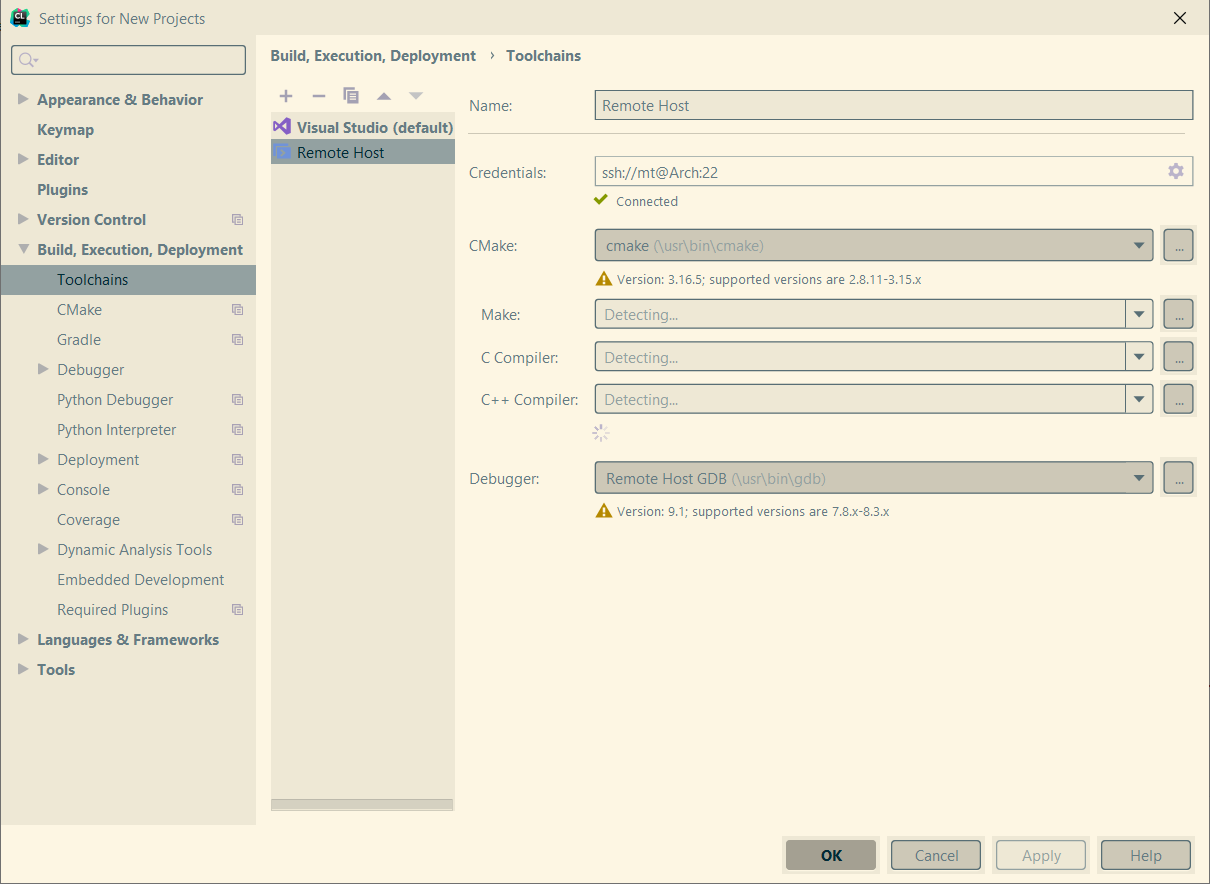Open Help for the Toolchains settings
Screen dimensions: 1210x884
point(1145,855)
